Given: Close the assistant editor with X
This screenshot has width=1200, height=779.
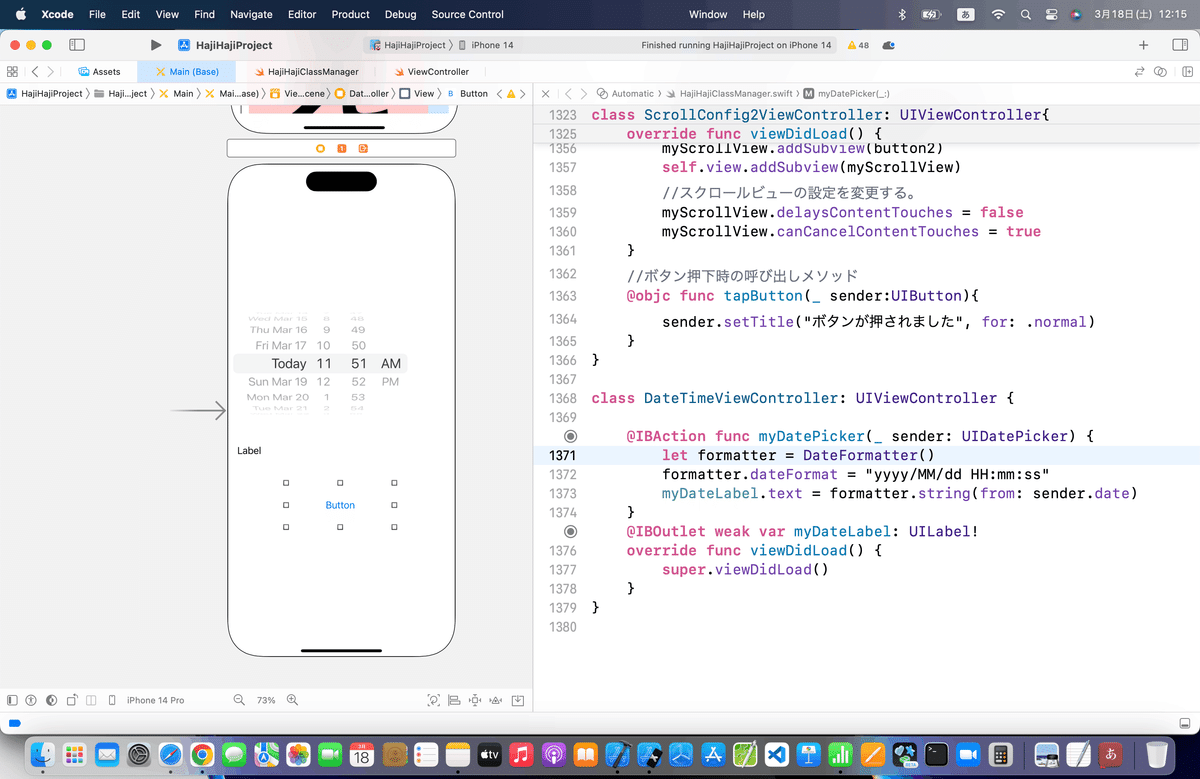Looking at the screenshot, I should pyautogui.click(x=545, y=93).
